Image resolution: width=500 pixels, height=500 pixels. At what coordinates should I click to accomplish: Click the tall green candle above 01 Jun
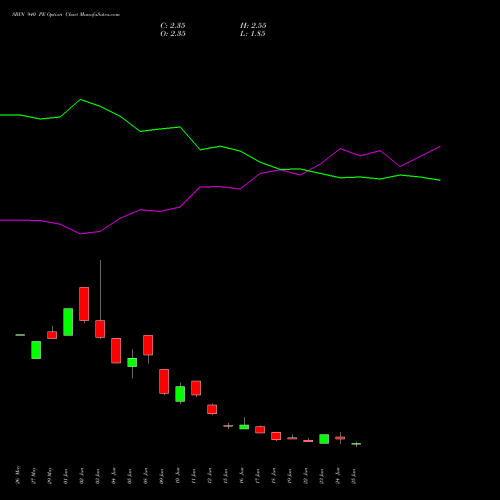pyautogui.click(x=68, y=322)
